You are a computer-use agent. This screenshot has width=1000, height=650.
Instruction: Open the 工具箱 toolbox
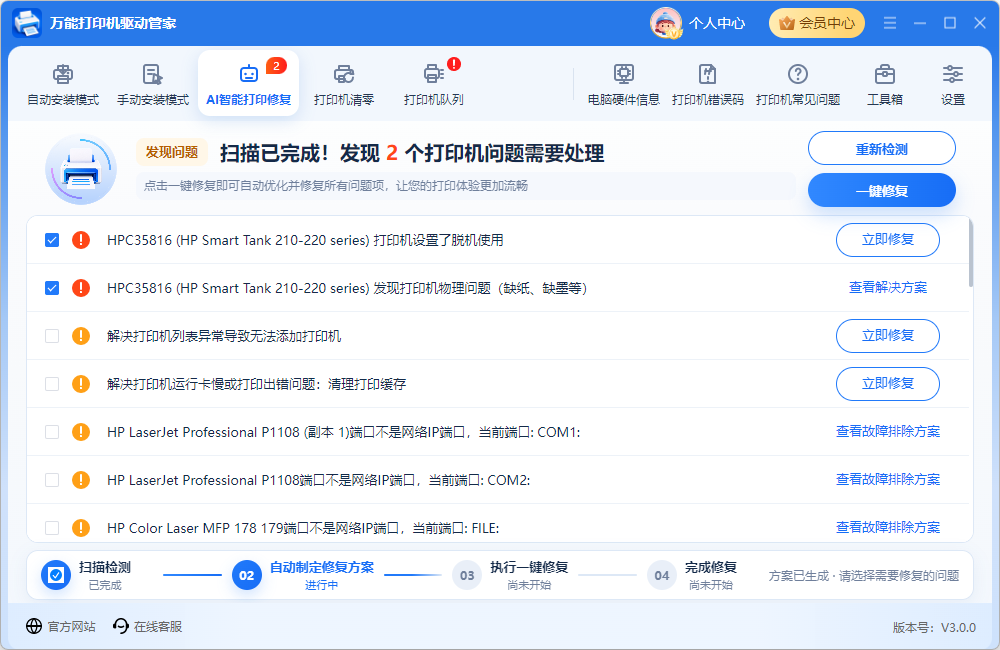(884, 84)
